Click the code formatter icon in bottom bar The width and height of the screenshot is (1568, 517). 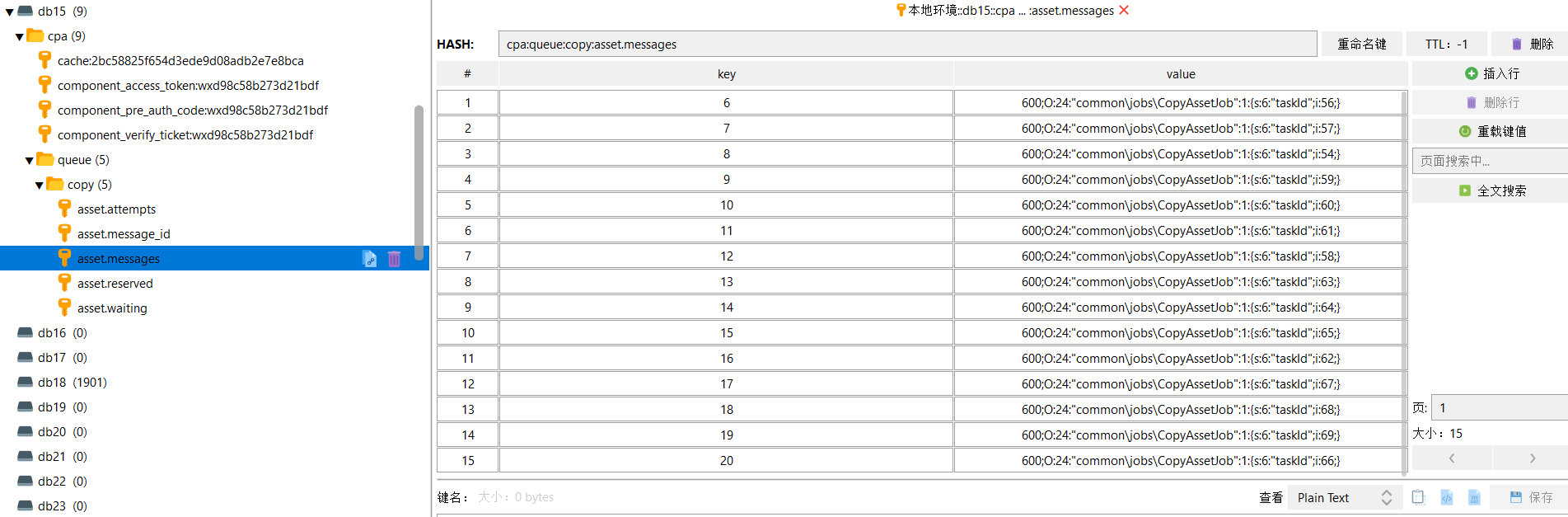click(1447, 497)
